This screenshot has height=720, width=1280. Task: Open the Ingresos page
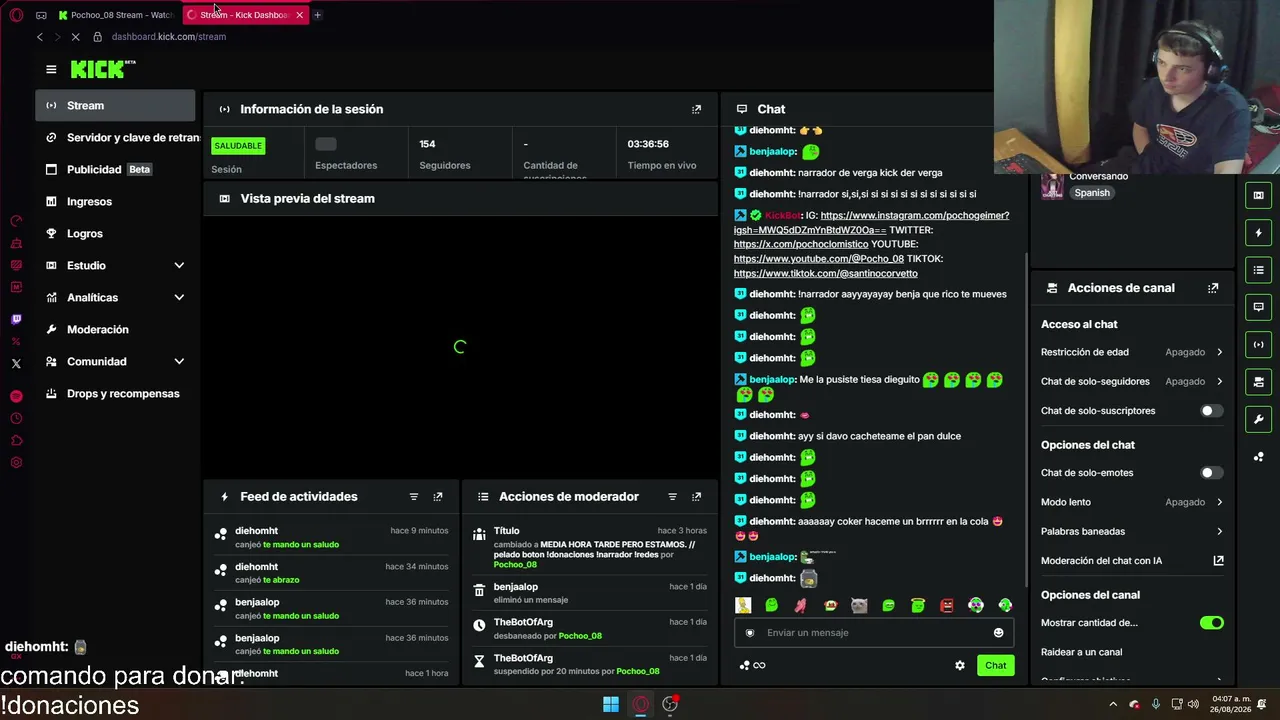pos(115,201)
